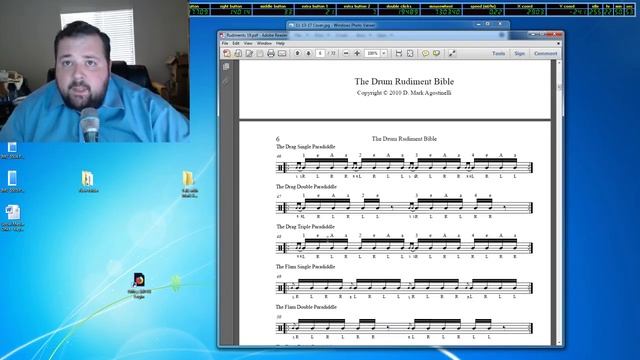Image resolution: width=640 pixels, height=360 pixels.
Task: Click the 100% zoom level field
Action: pyautogui.click(x=372, y=53)
